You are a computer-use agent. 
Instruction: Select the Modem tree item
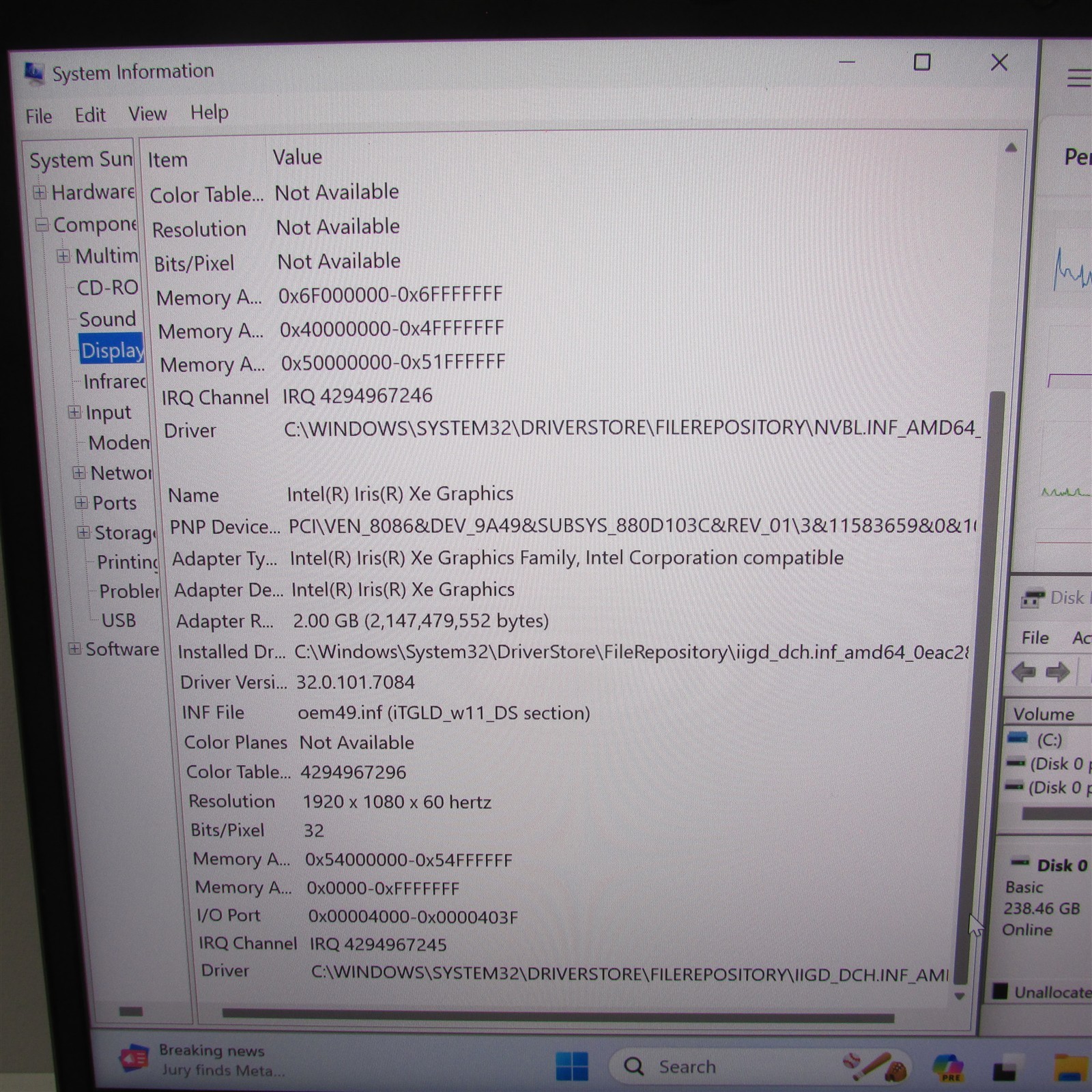coord(119,442)
